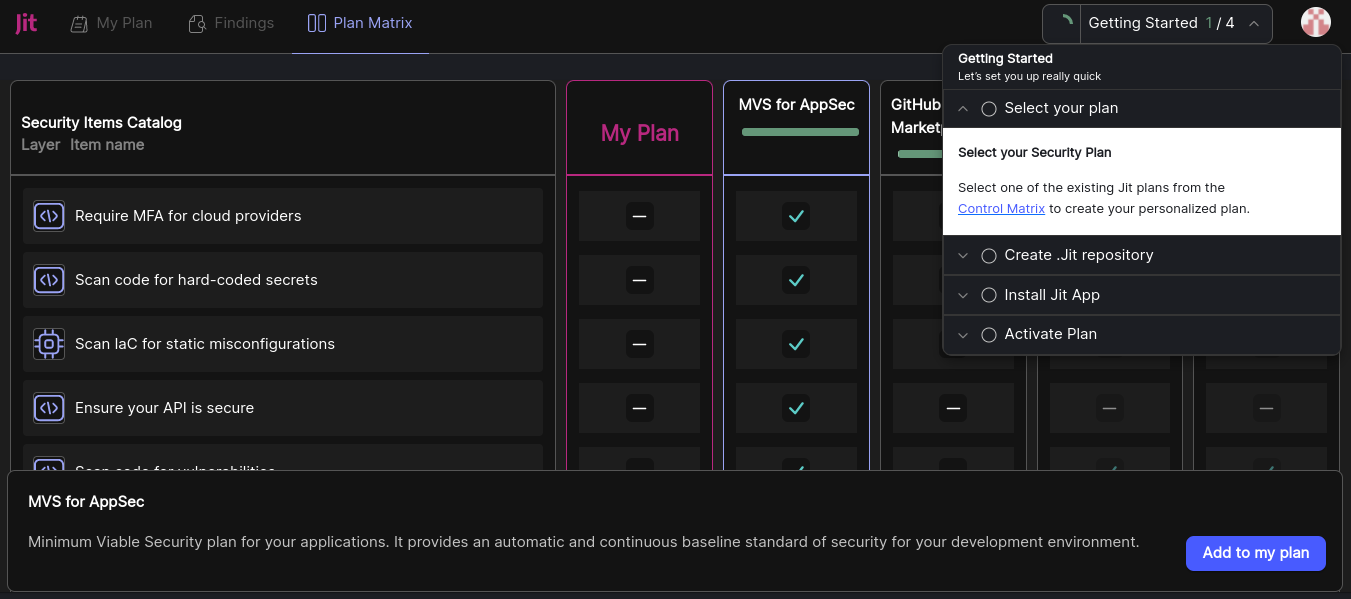Click My Plan dash for API secure
This screenshot has height=599, width=1351.
point(640,408)
